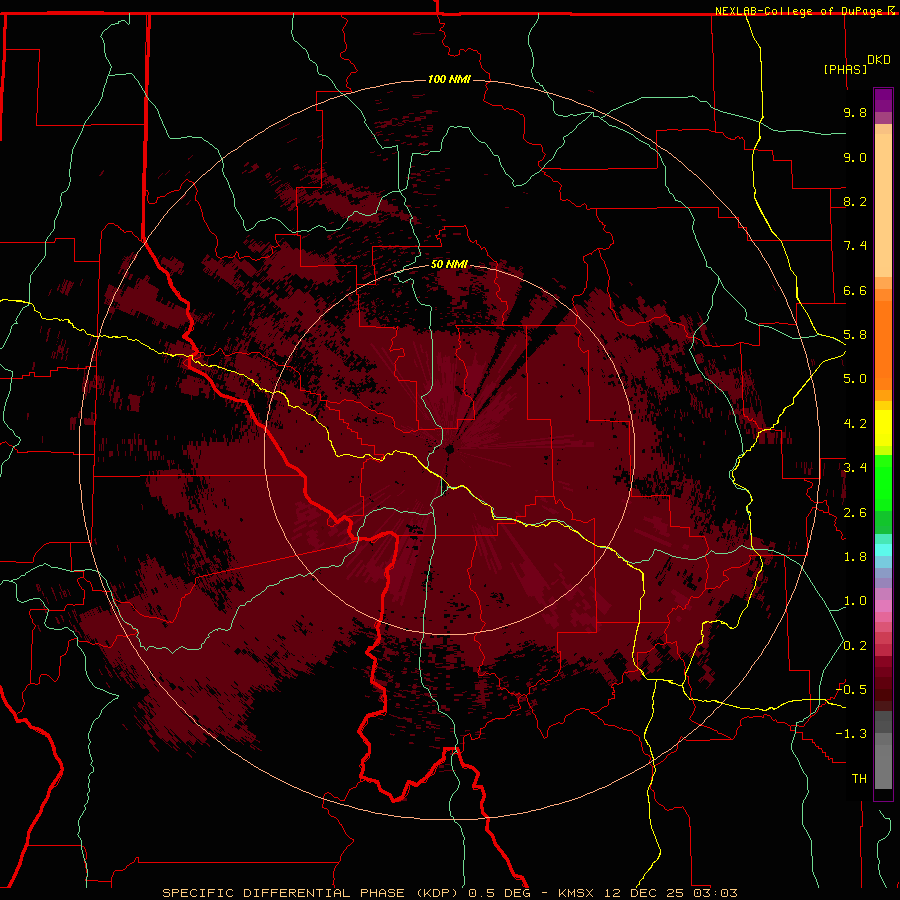Click the -0.5 value on the scale
This screenshot has width=900, height=900.
tap(851, 690)
